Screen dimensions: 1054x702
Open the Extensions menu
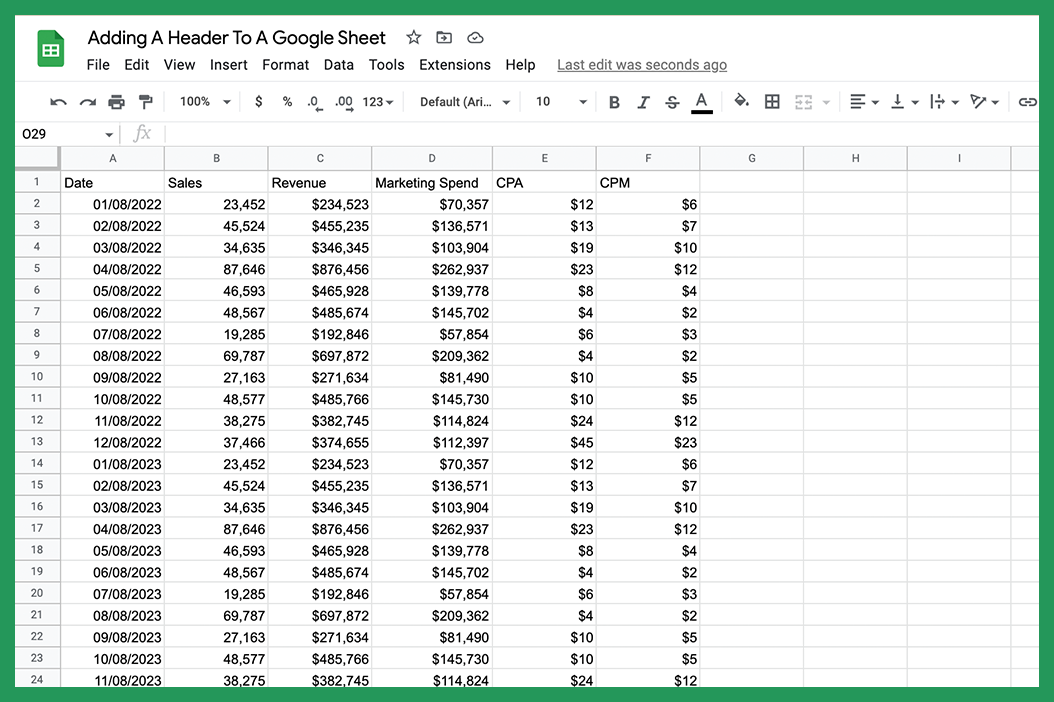[455, 64]
